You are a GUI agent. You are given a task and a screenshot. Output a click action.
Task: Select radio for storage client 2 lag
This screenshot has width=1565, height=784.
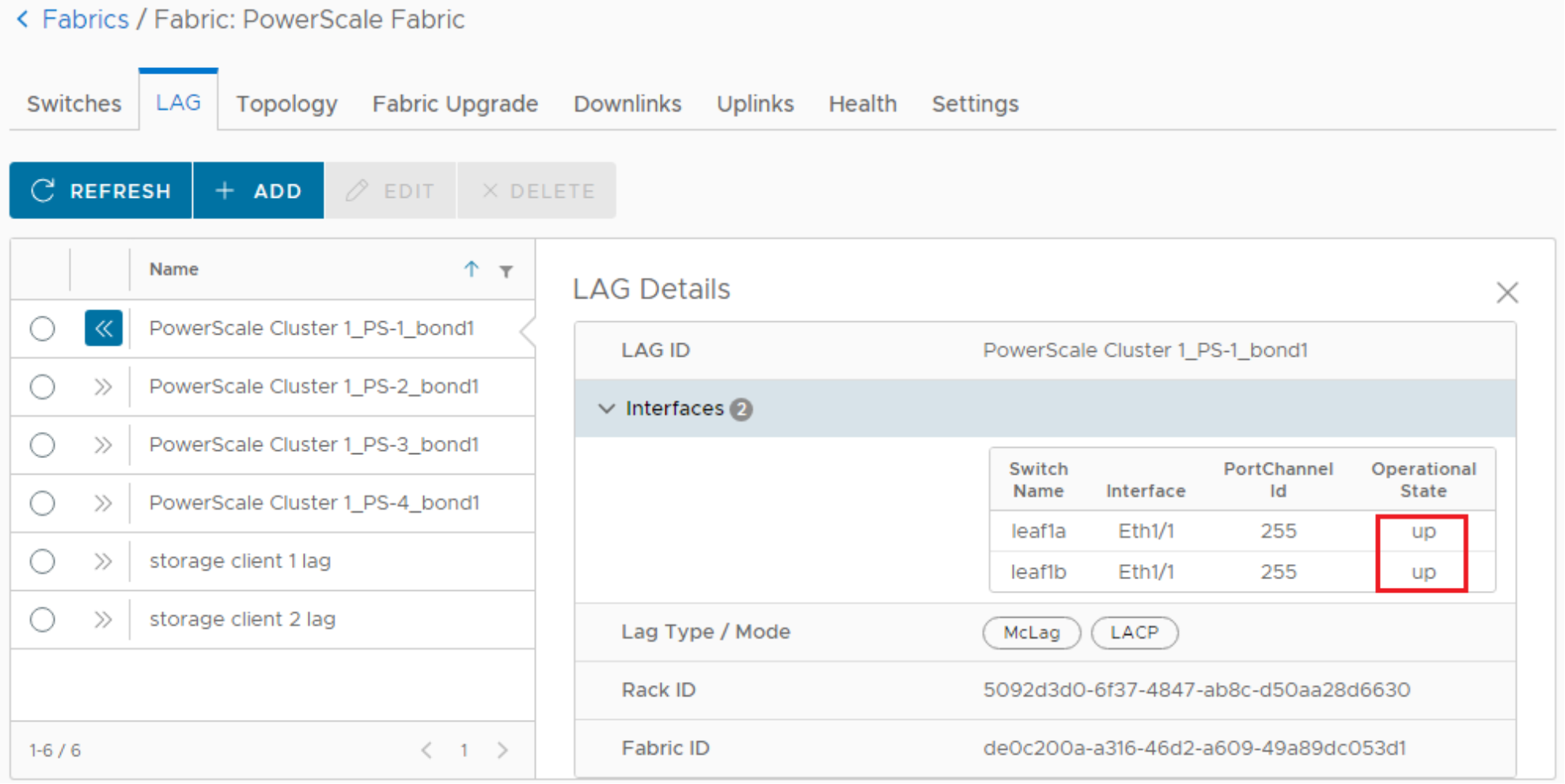tap(42, 619)
